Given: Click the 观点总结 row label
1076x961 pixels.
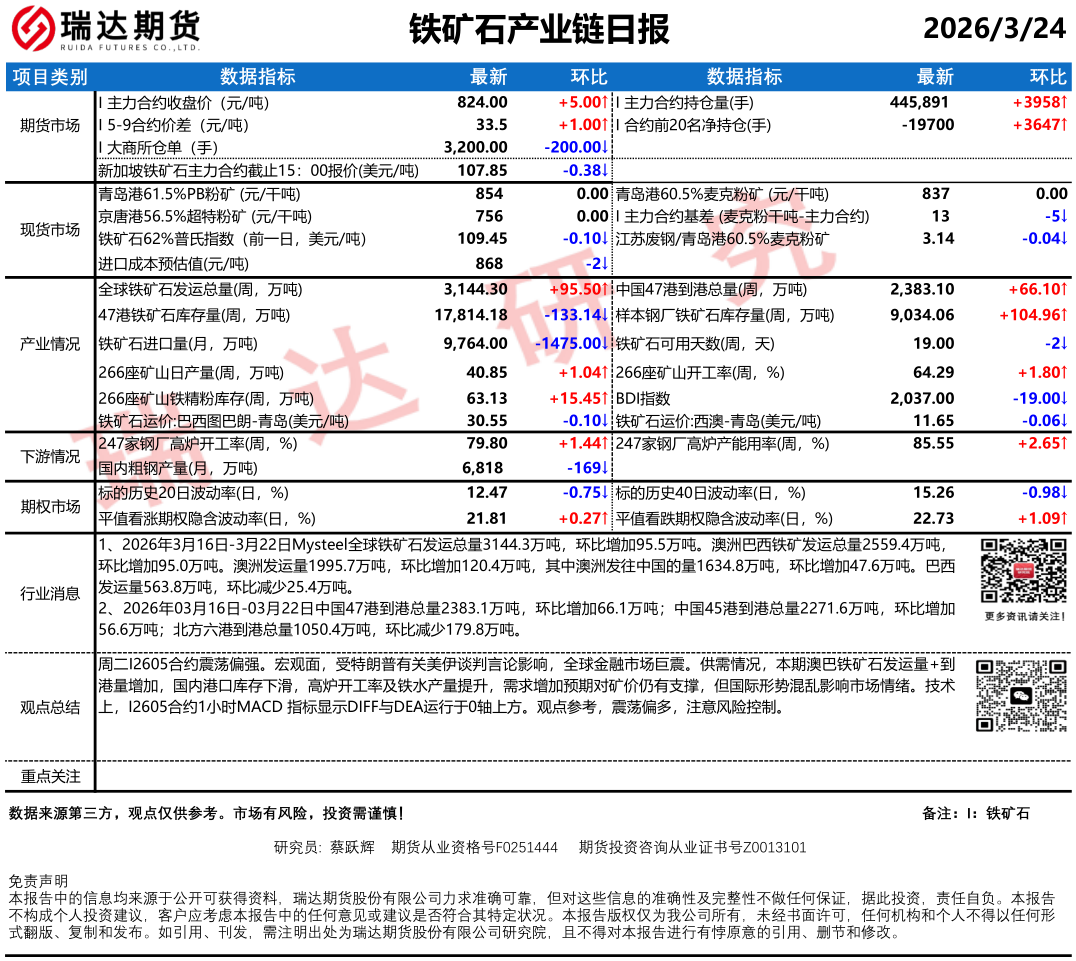Looking at the screenshot, I should coord(50,707).
